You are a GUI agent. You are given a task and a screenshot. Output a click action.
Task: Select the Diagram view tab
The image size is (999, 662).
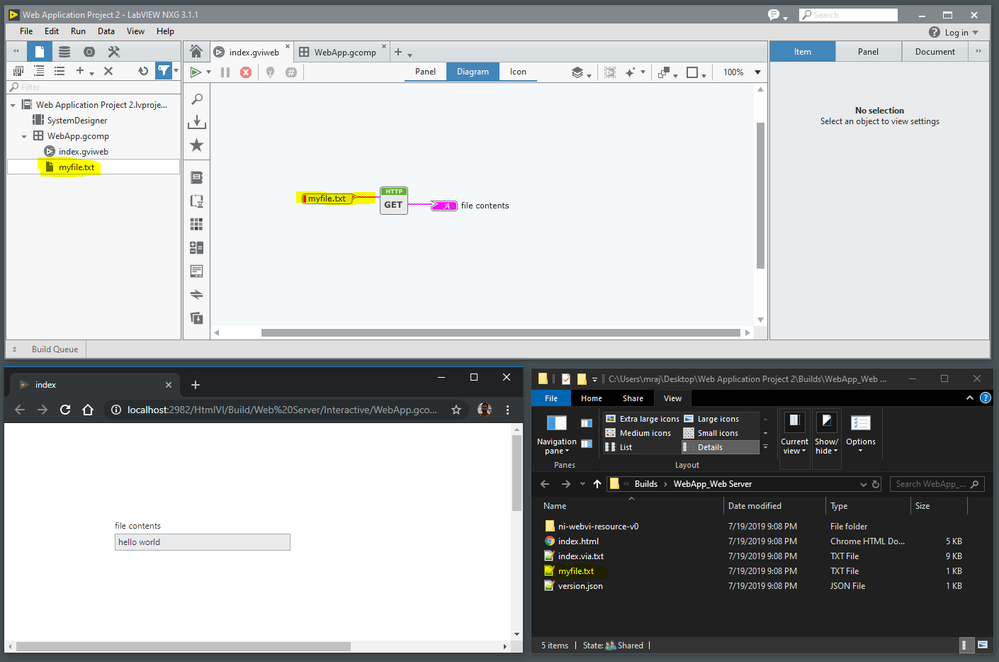[x=473, y=71]
